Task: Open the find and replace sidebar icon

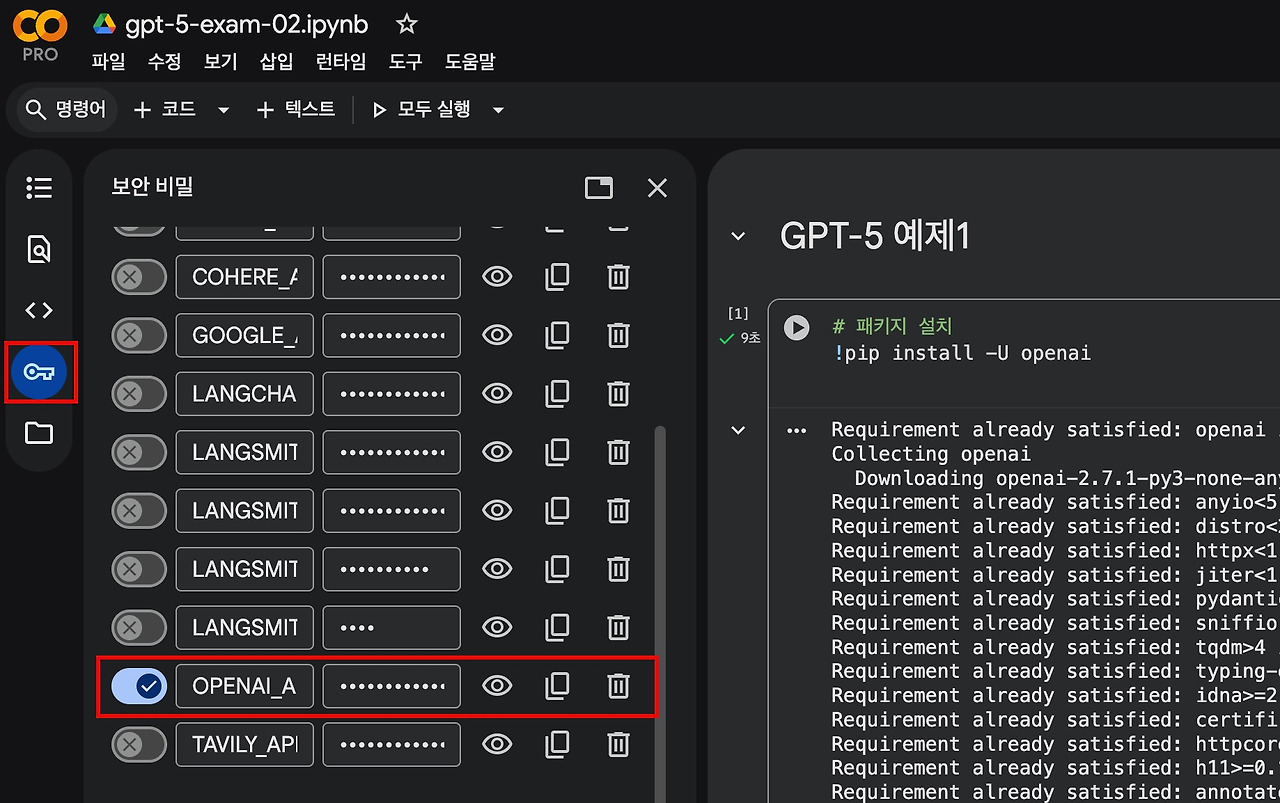Action: 39,249
